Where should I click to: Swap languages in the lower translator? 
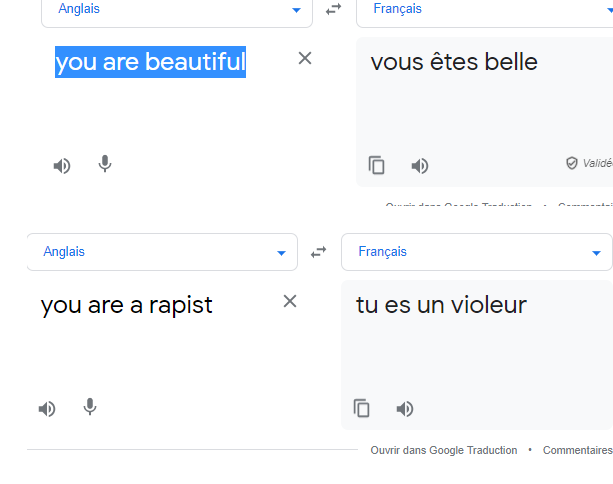319,252
